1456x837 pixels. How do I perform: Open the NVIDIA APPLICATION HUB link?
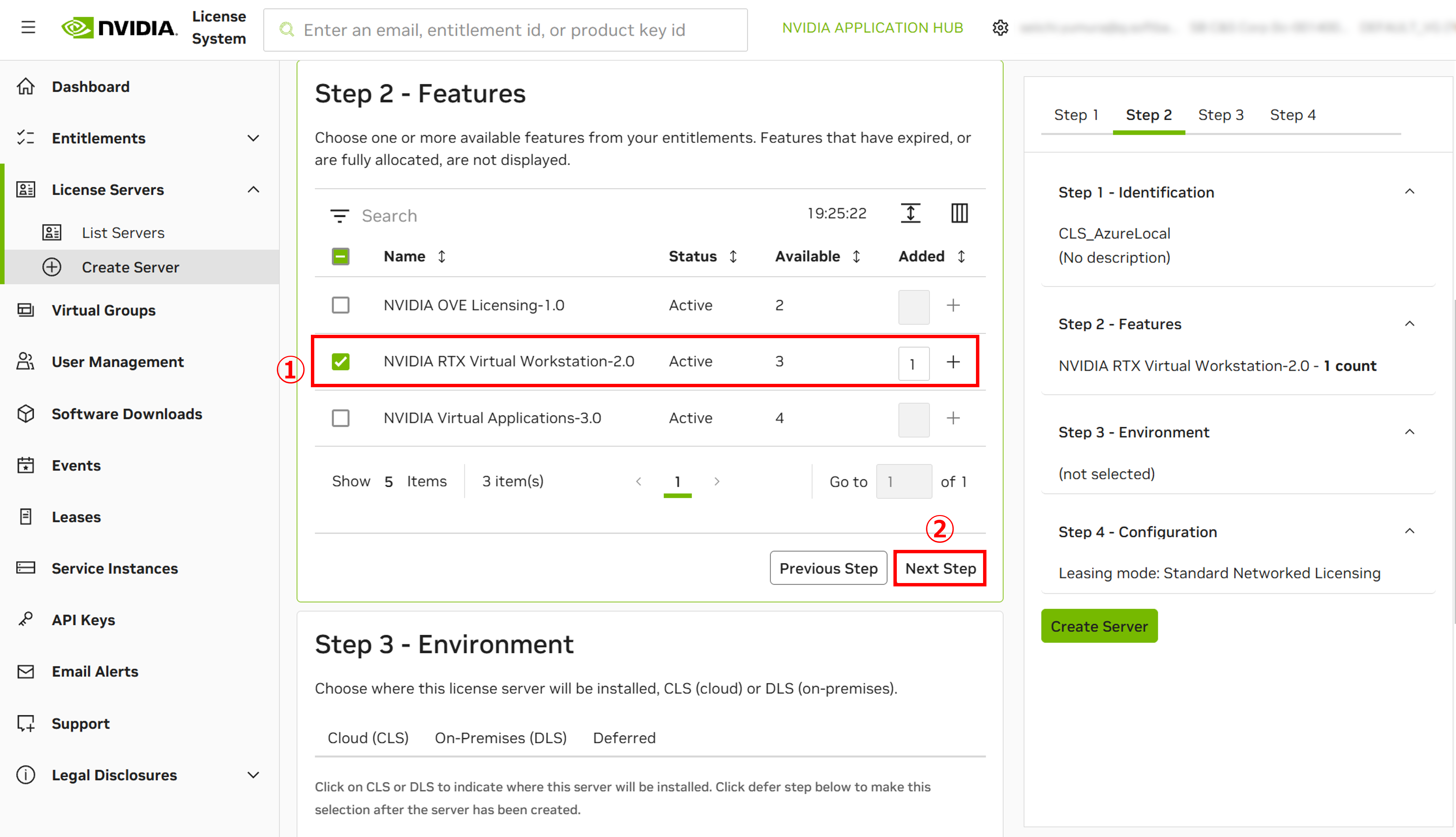(x=872, y=28)
